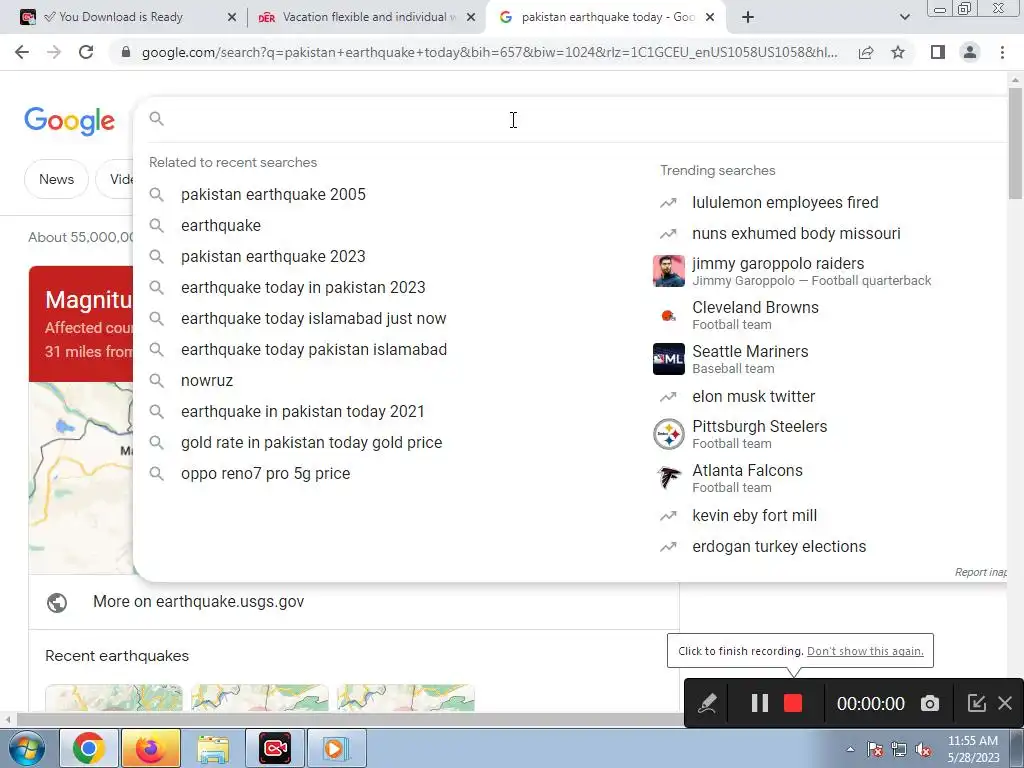Open the recorder annotation pen tool
The height and width of the screenshot is (768, 1024).
tap(707, 703)
